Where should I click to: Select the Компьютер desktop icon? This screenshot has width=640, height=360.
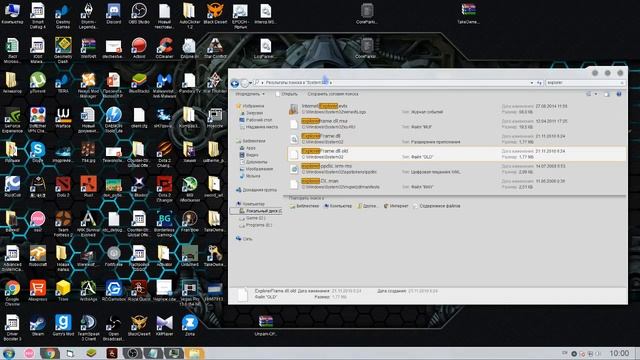click(x=12, y=14)
